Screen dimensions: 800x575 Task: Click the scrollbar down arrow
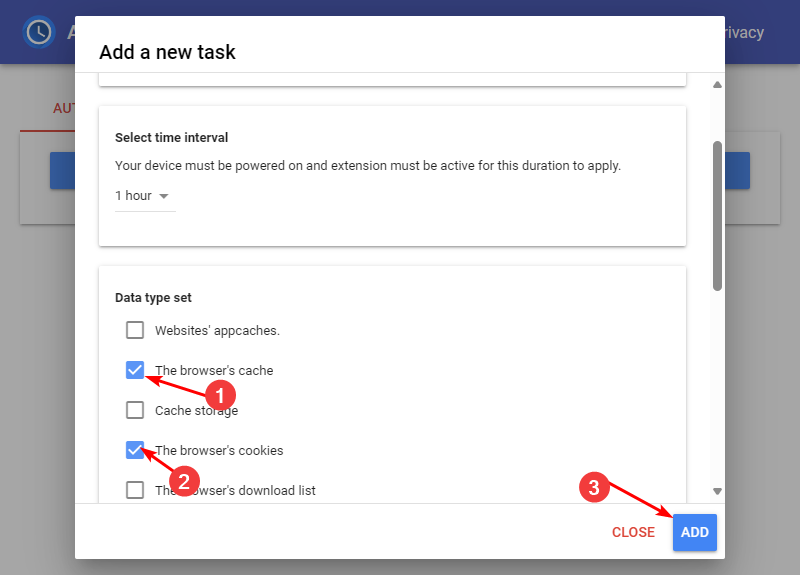pyautogui.click(x=717, y=491)
